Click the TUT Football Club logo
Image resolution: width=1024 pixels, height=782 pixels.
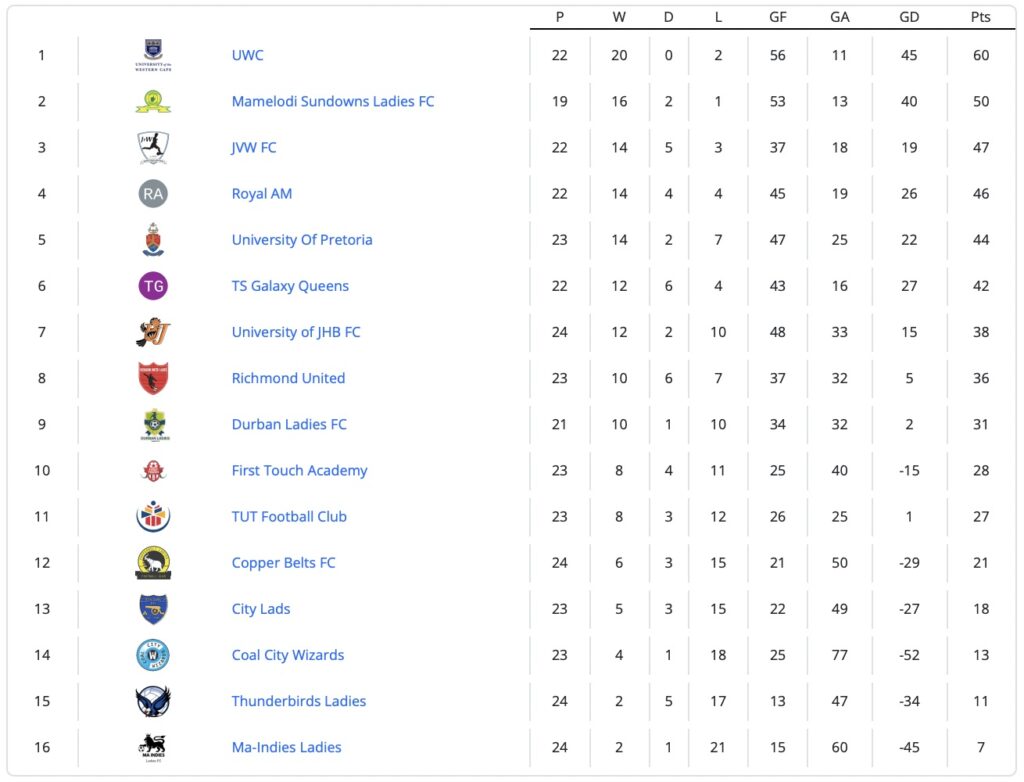(x=153, y=517)
